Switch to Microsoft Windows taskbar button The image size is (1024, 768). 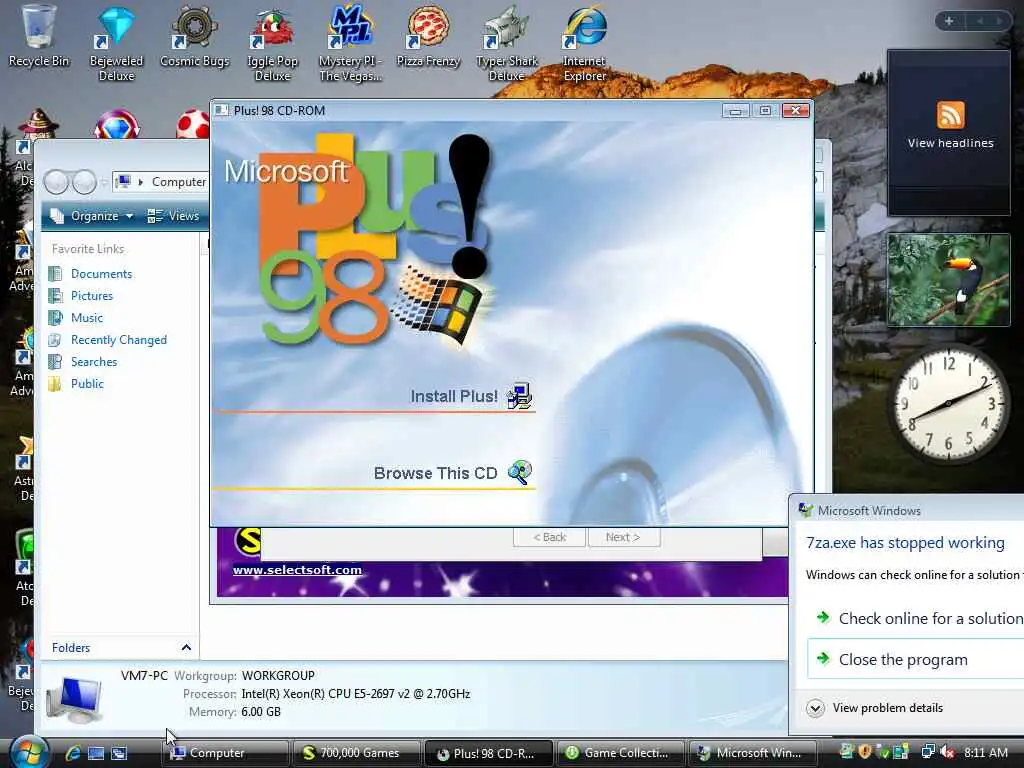point(752,753)
